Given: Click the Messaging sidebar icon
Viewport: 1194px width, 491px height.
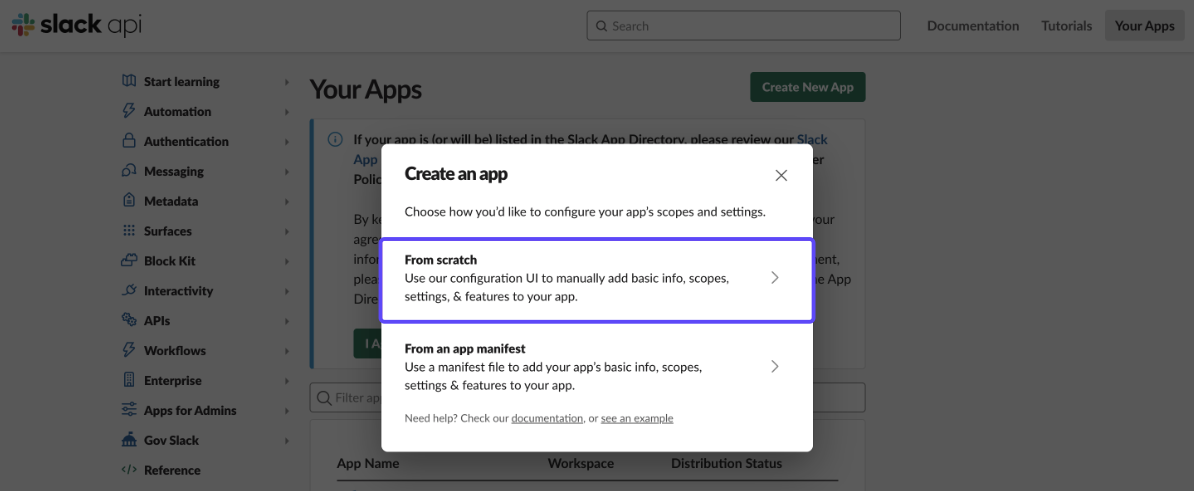Looking at the screenshot, I should [129, 171].
